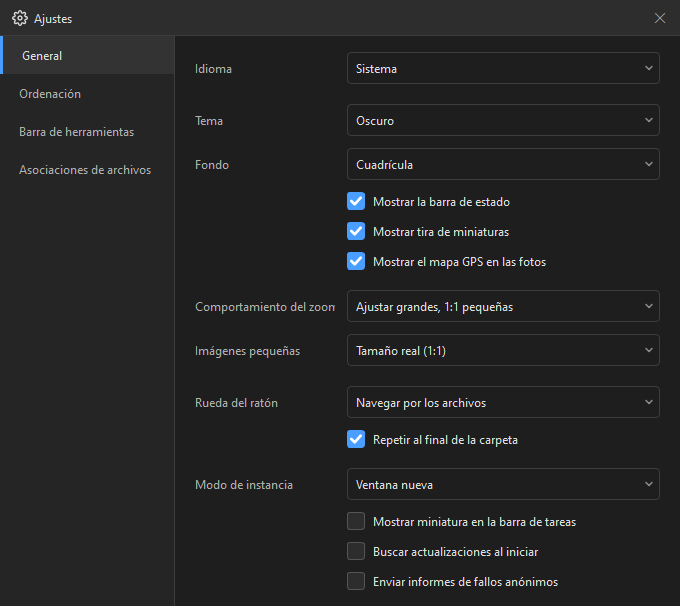
Task: Enable Enviar informes de fallos anónimos
Action: click(356, 581)
